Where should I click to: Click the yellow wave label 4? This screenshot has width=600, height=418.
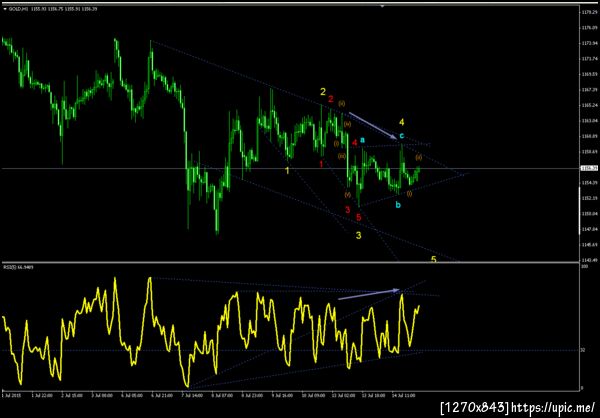pos(401,122)
